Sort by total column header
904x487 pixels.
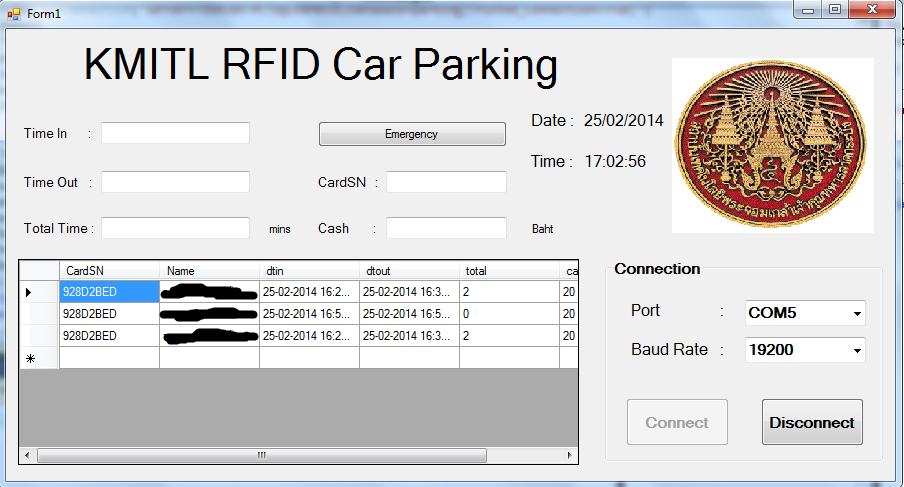tap(509, 270)
